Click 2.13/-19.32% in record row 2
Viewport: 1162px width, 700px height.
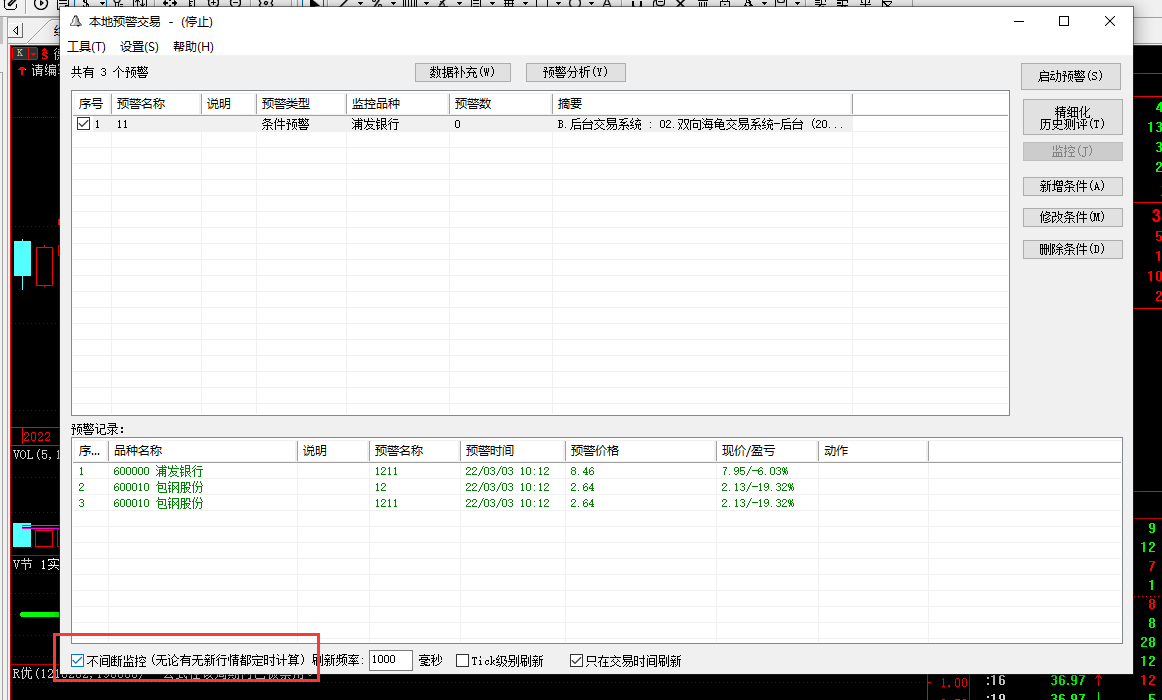click(x=757, y=487)
